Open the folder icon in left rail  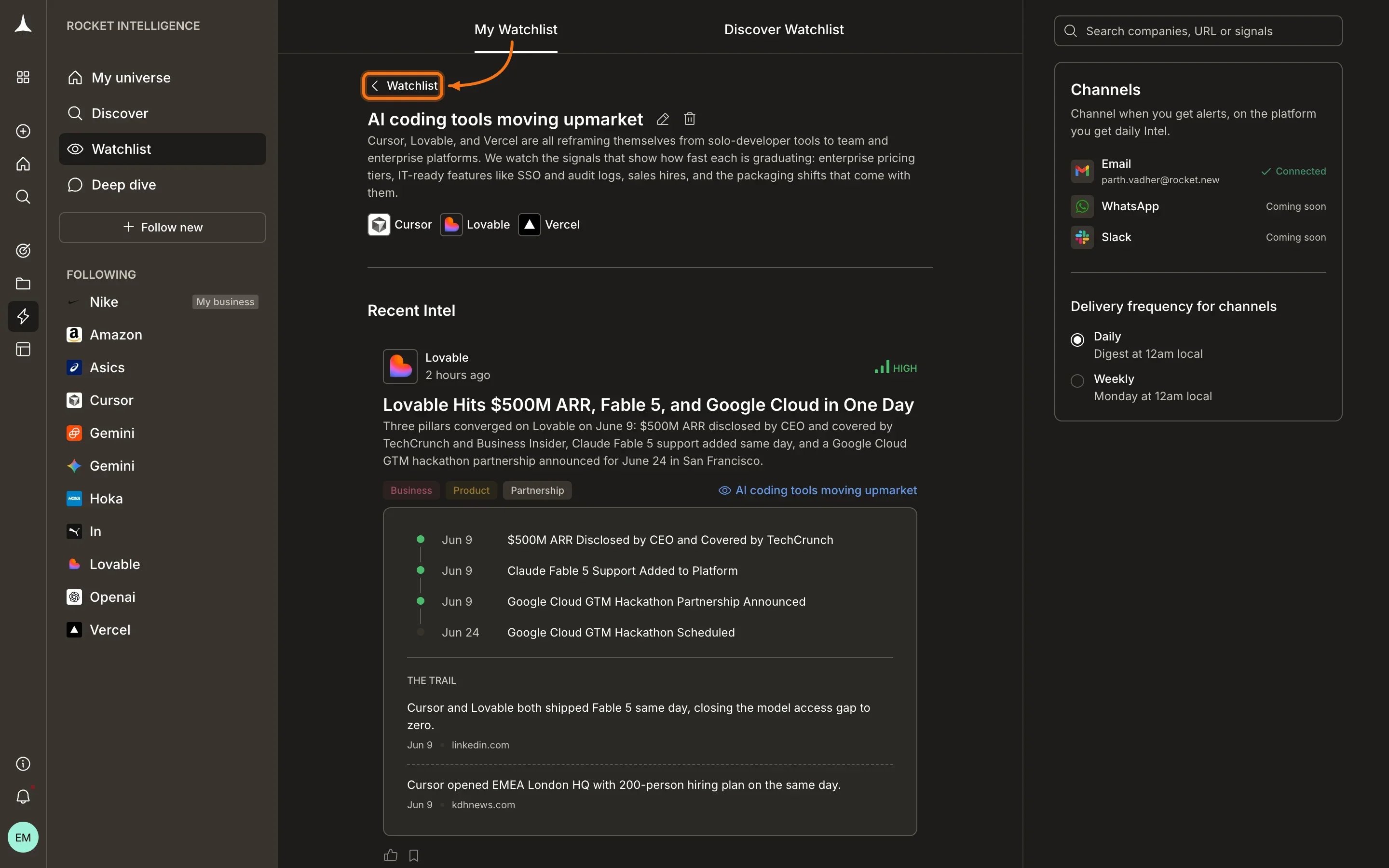pyautogui.click(x=23, y=284)
